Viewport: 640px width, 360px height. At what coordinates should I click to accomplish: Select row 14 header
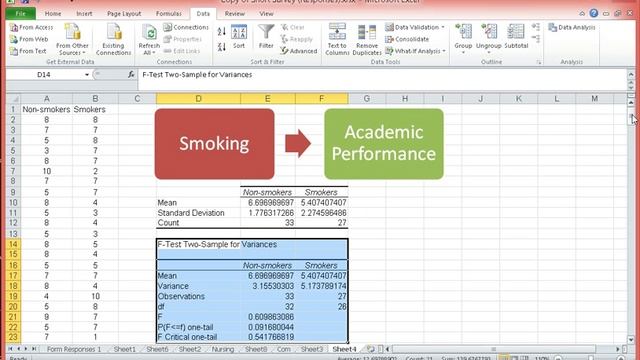(13, 244)
